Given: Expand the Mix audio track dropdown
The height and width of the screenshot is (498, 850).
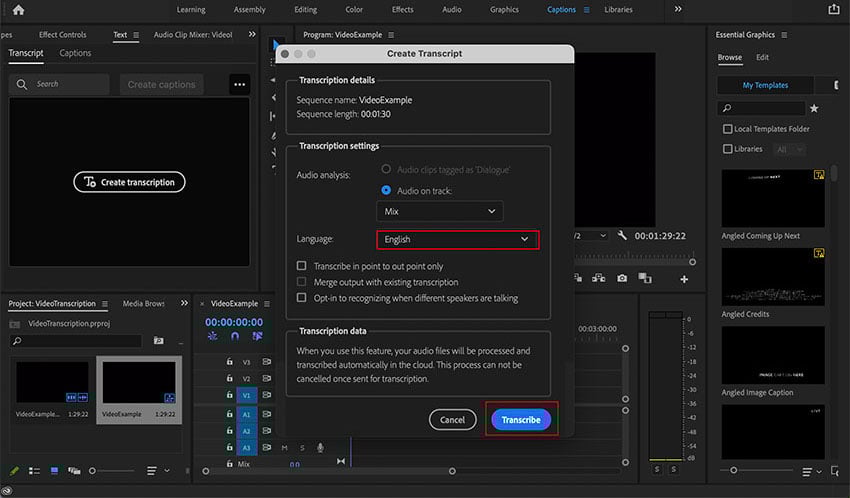Looking at the screenshot, I should tap(439, 212).
